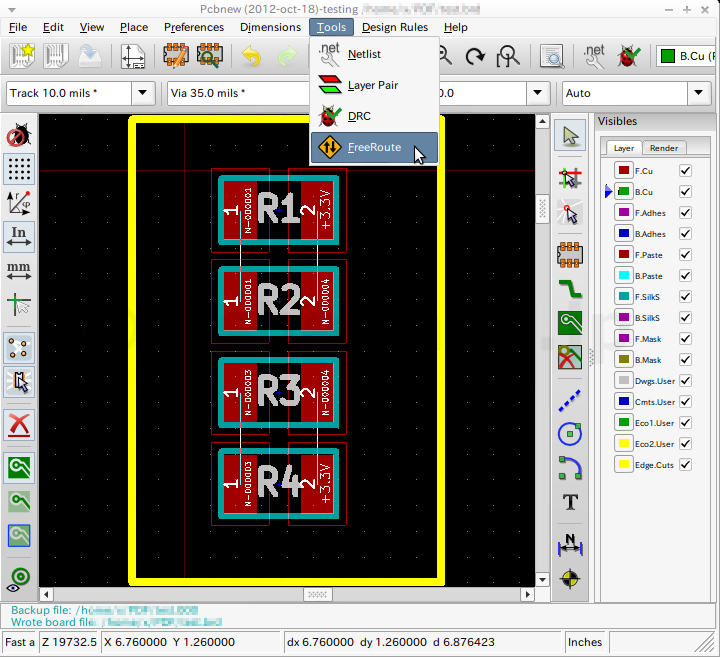The image size is (720, 657).
Task: Open the Preferences menu
Action: pyautogui.click(x=194, y=28)
